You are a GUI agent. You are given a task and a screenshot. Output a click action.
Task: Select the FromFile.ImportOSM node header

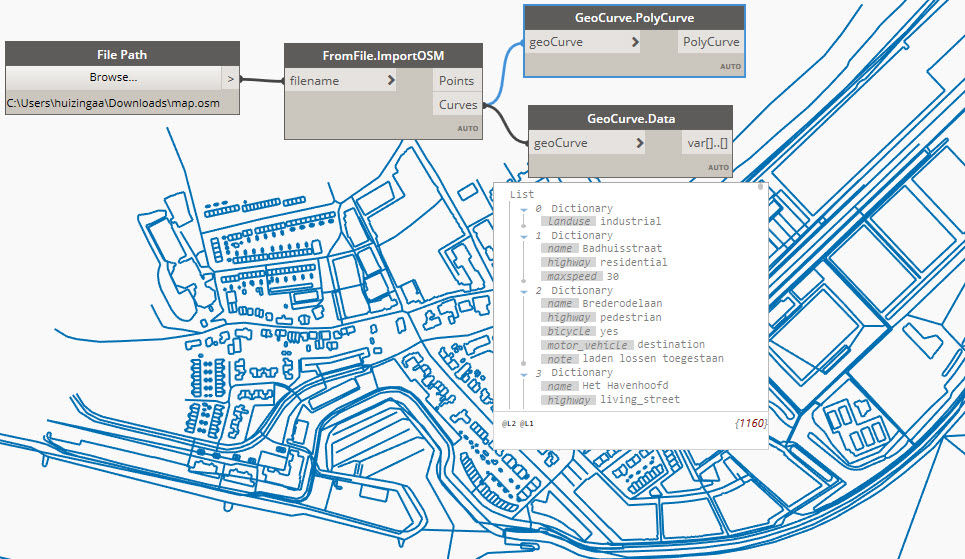coord(383,55)
